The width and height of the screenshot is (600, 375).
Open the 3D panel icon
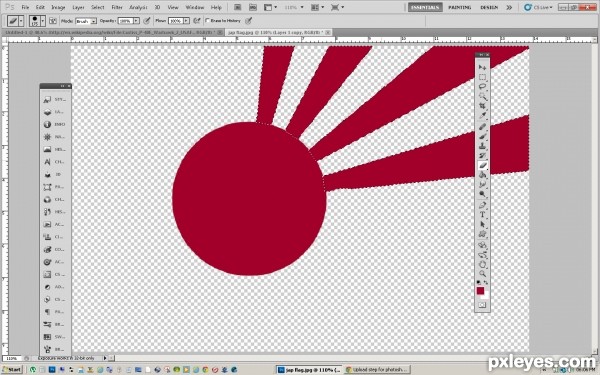pyautogui.click(x=47, y=174)
